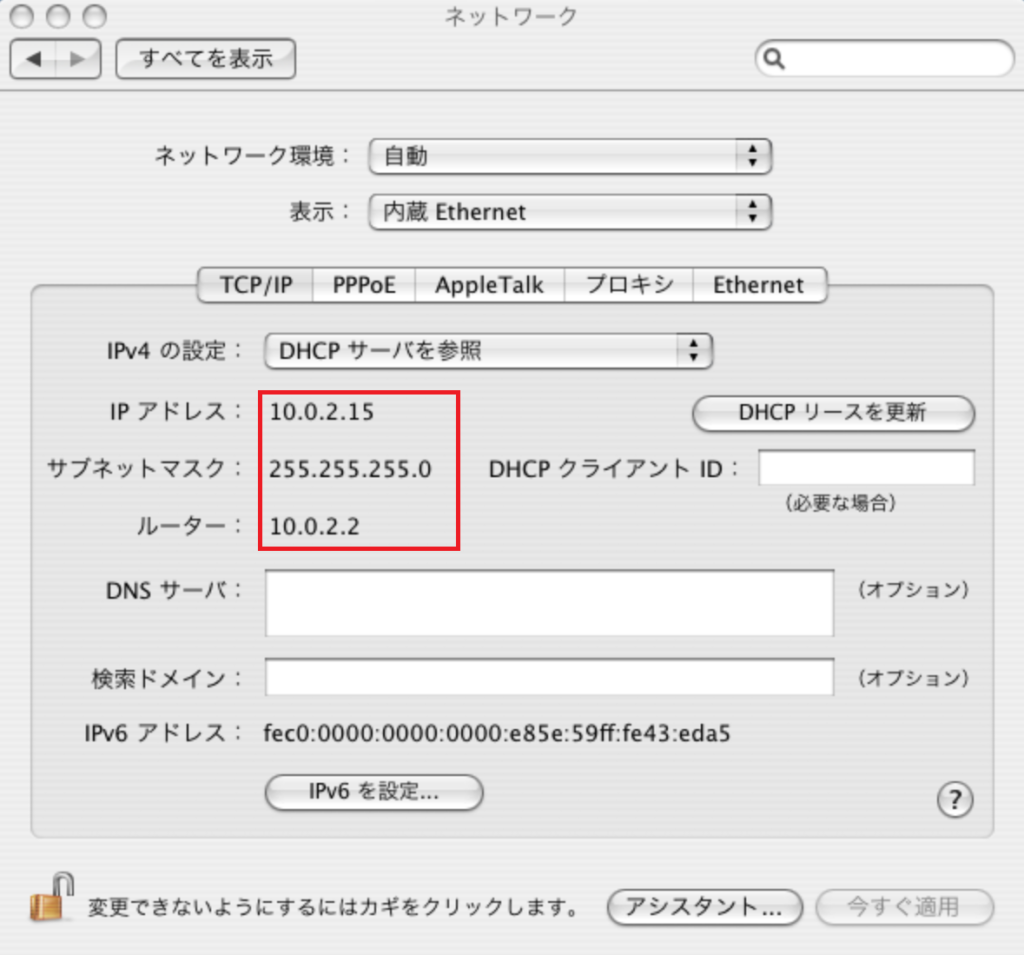Click the magnifying glass search icon

[x=774, y=59]
